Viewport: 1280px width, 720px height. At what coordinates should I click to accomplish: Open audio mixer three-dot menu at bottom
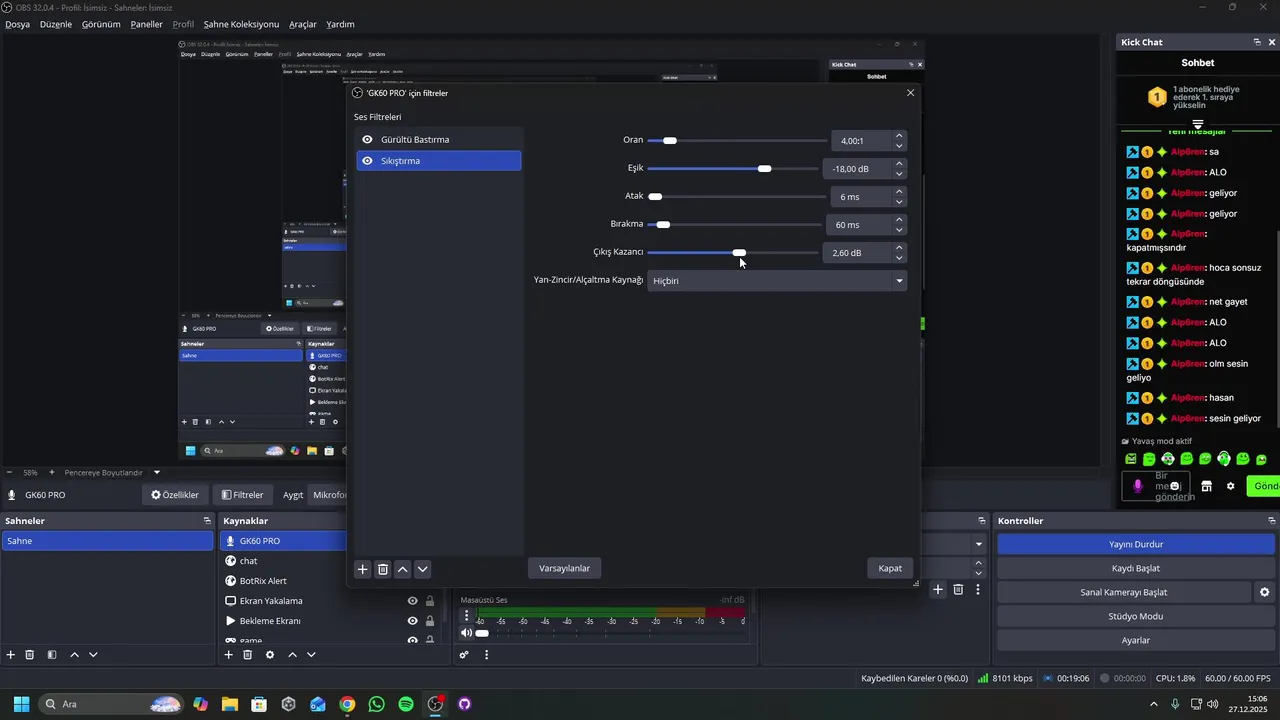tap(487, 655)
